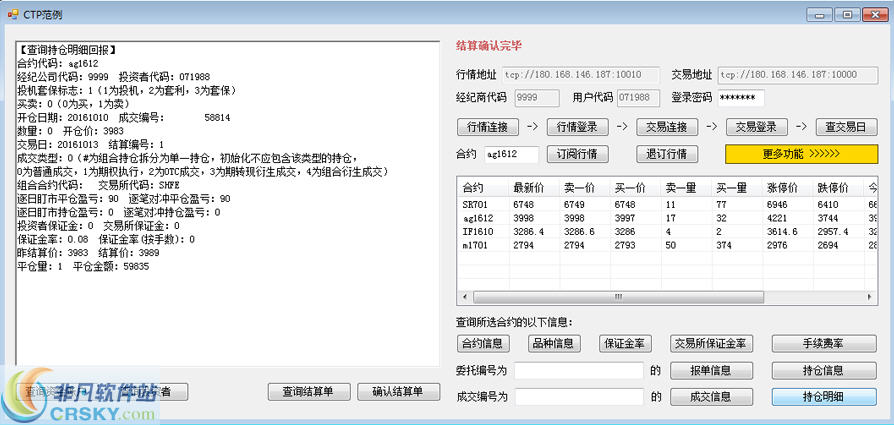Image resolution: width=894 pixels, height=425 pixels.
Task: Maximize the CTP范例 window
Action: pyautogui.click(x=847, y=15)
